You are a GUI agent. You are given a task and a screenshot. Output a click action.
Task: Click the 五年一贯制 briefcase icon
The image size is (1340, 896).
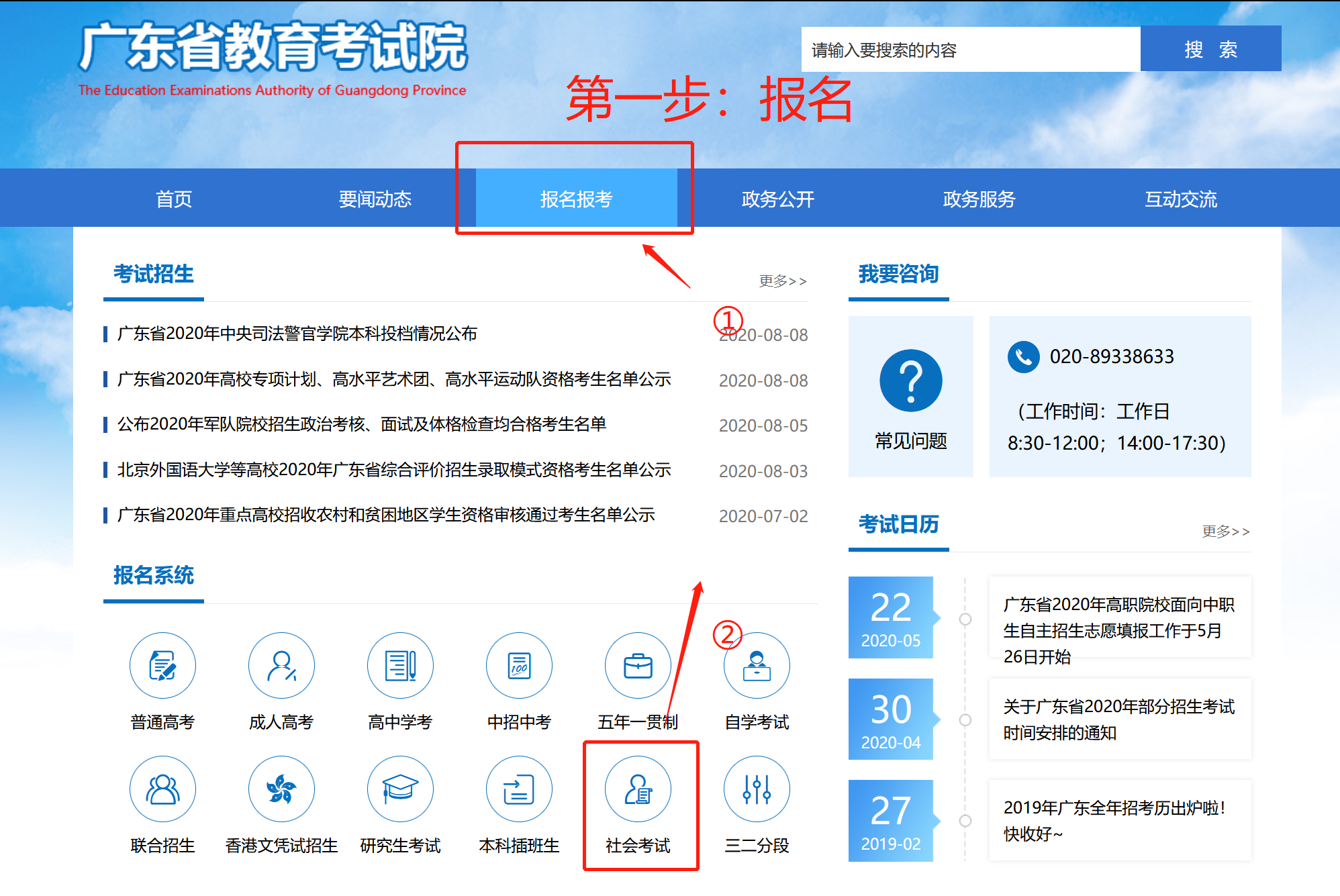pyautogui.click(x=638, y=666)
